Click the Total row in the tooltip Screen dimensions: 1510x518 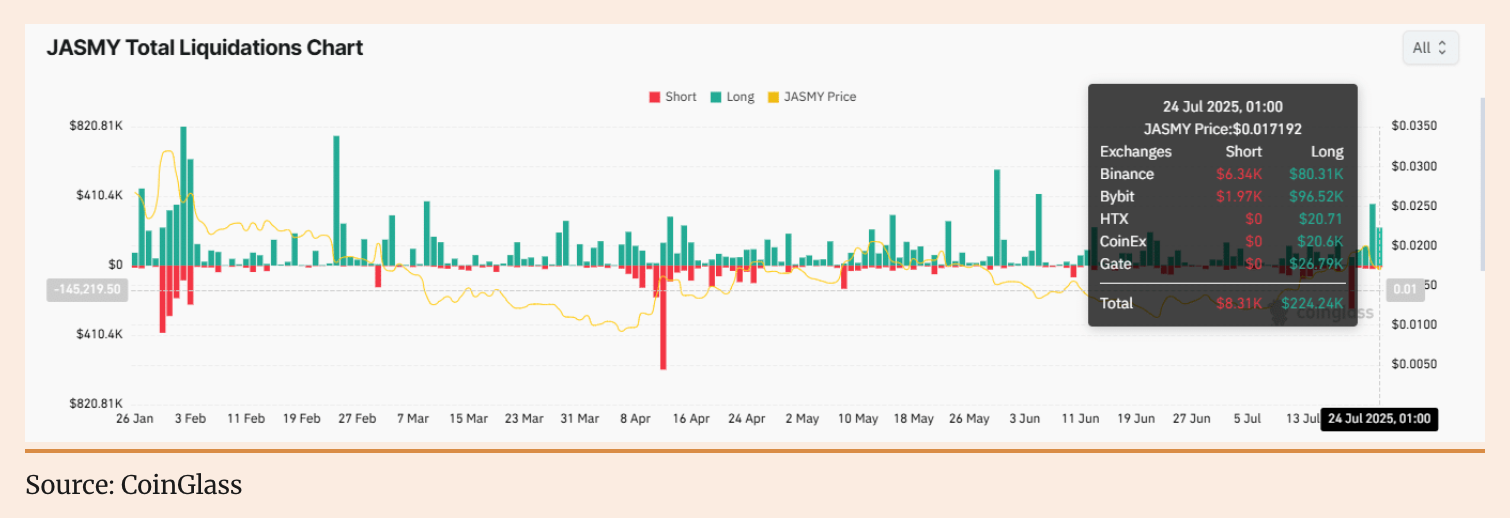(1221, 303)
